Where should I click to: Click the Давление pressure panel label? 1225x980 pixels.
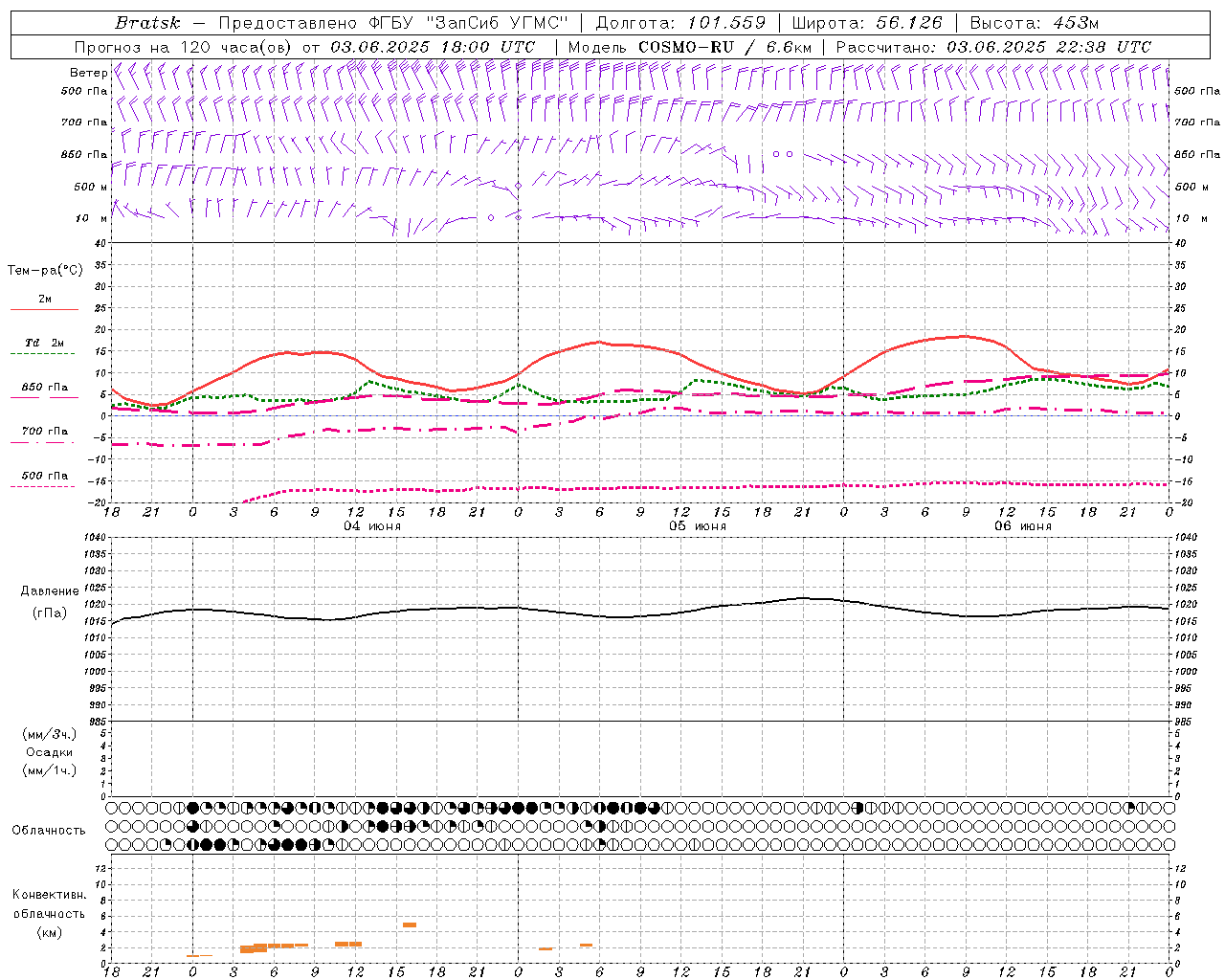pos(50,591)
